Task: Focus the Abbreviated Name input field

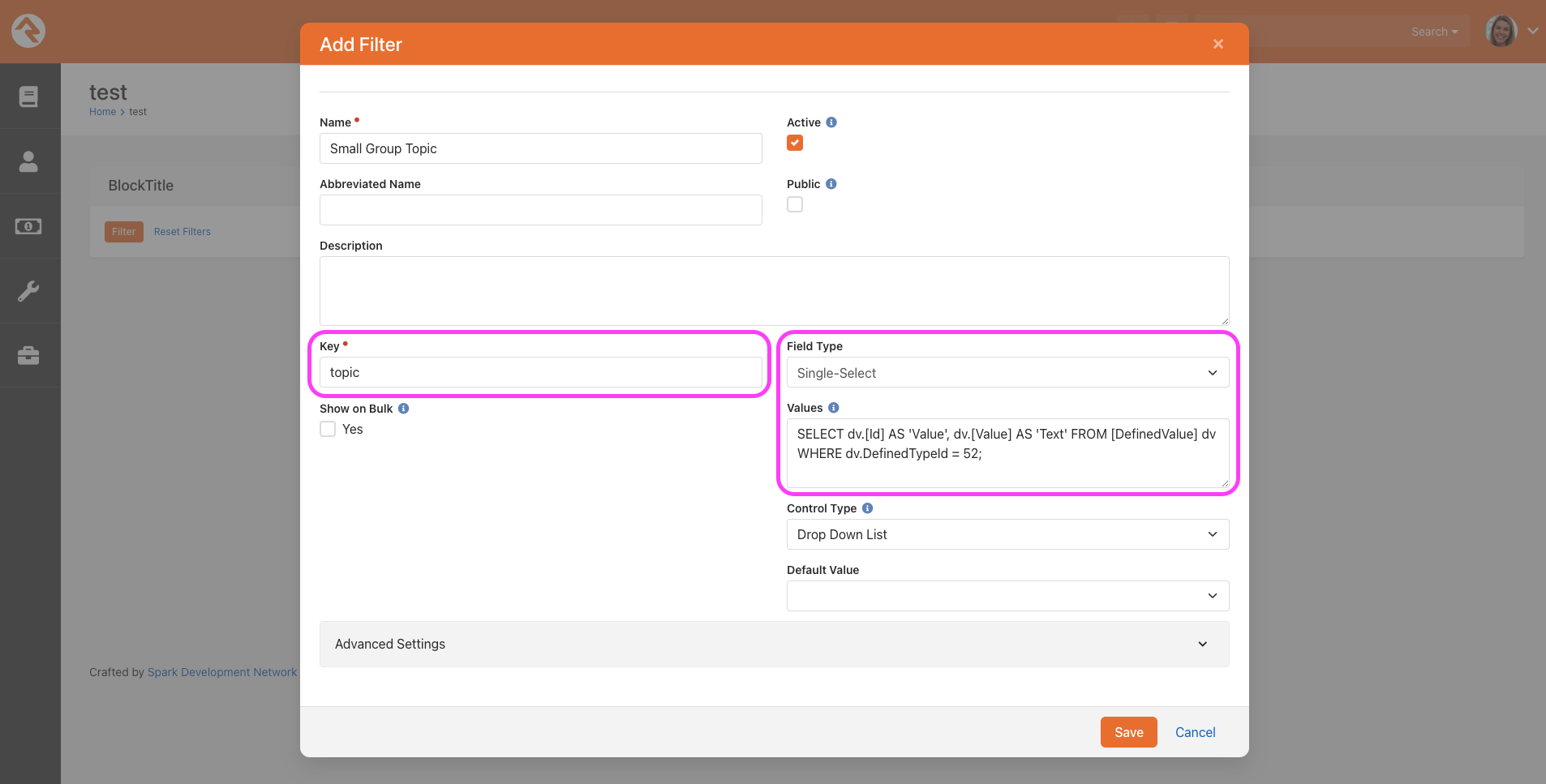Action: click(541, 210)
